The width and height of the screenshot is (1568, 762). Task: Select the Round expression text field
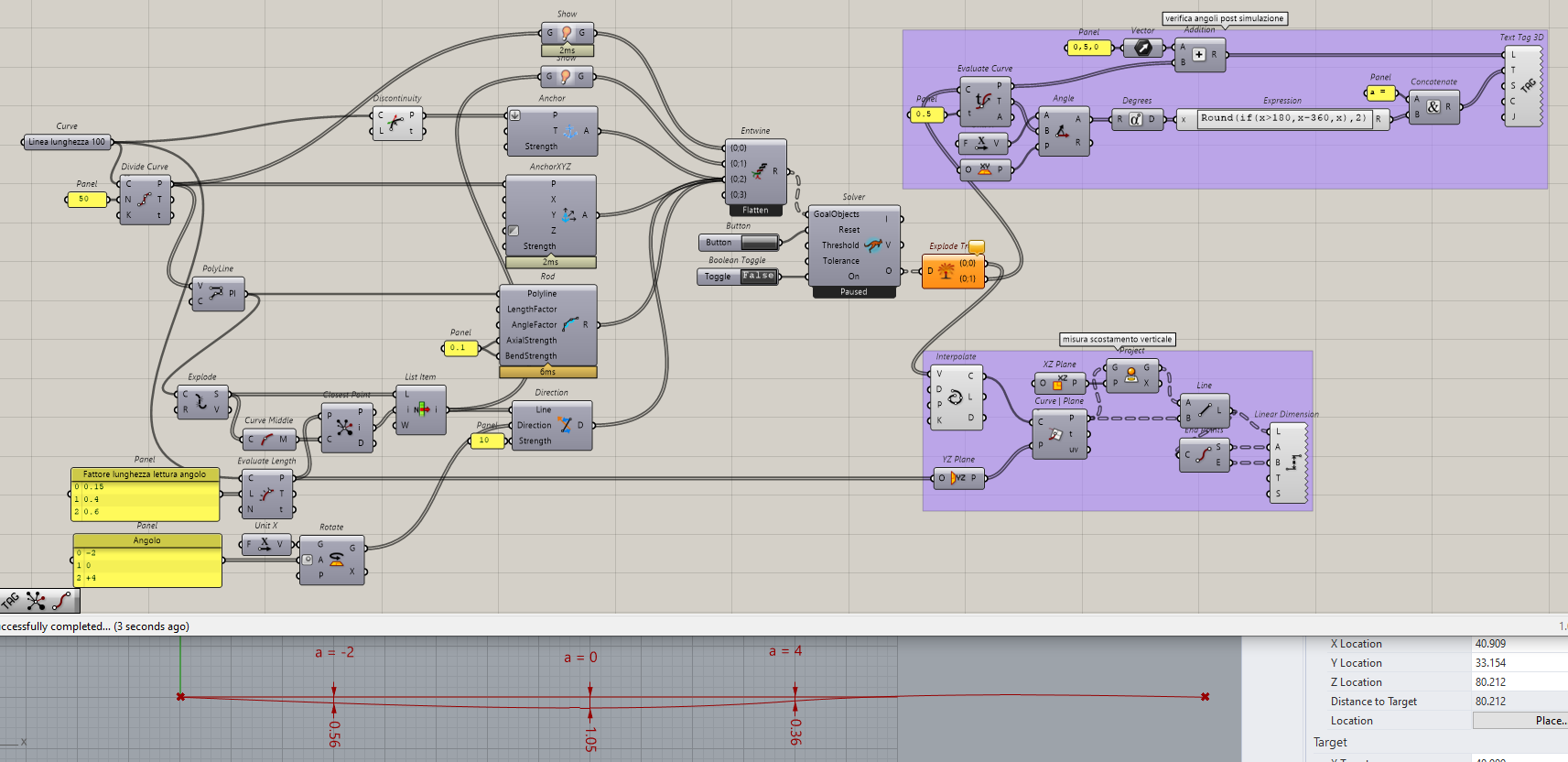[x=1284, y=118]
